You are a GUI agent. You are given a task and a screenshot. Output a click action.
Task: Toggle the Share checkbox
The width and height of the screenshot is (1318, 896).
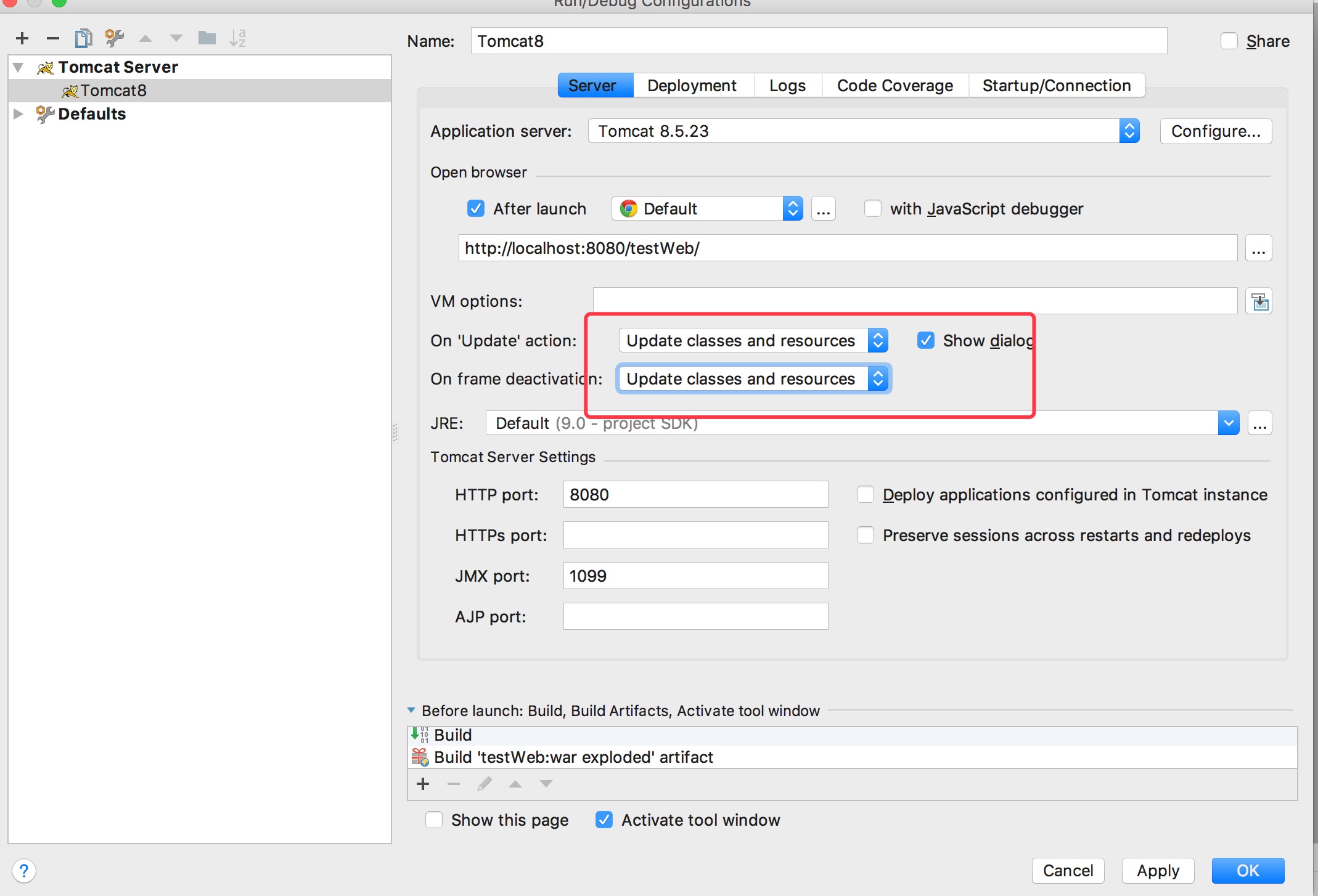1229,41
